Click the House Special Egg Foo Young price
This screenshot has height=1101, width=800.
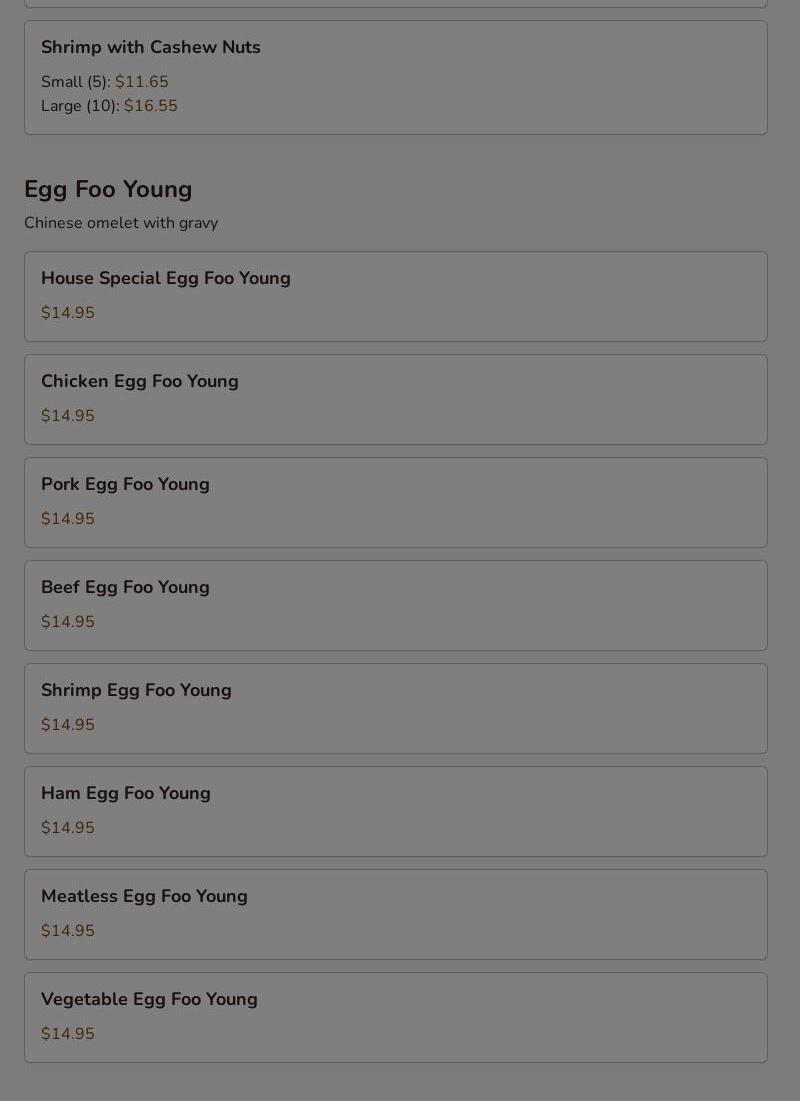(x=68, y=313)
